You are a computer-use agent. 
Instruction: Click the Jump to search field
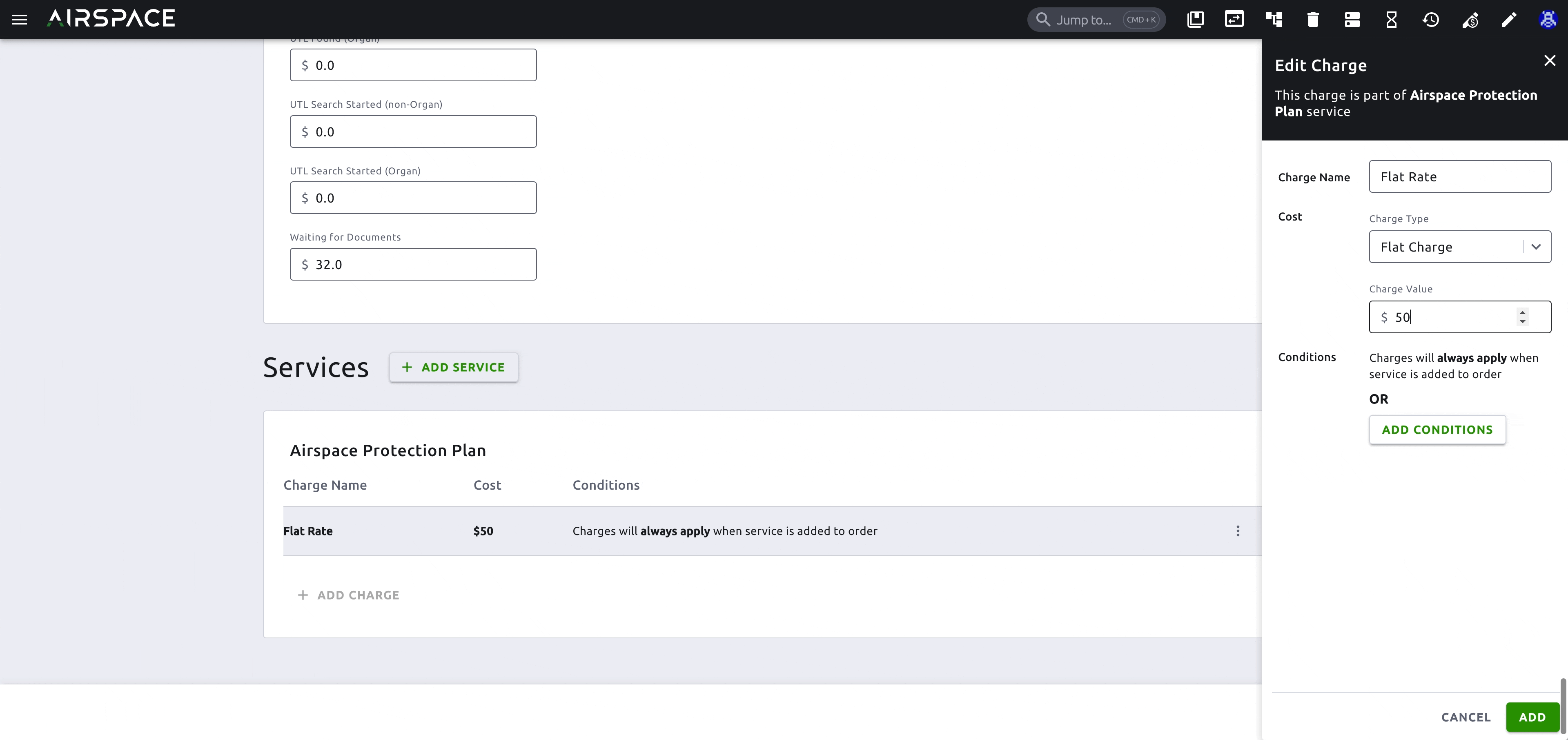pos(1096,20)
